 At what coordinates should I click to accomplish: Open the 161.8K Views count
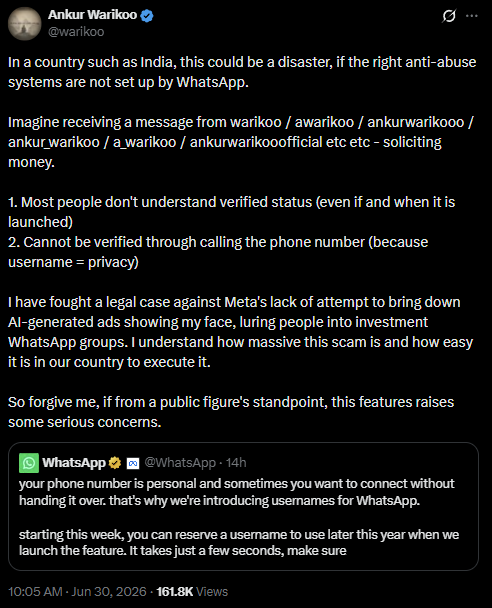tap(192, 592)
